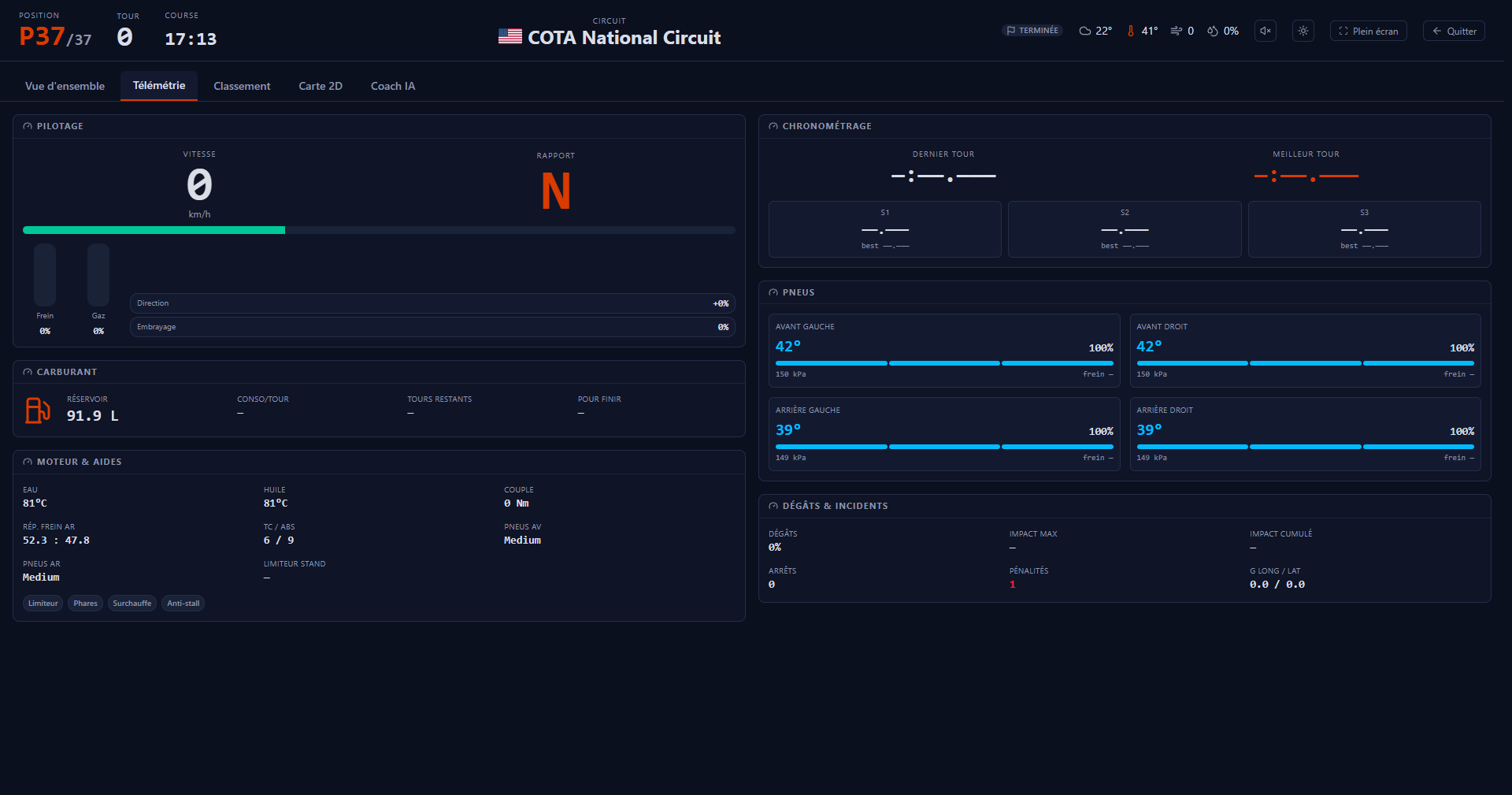Click the Conso/Tour label
This screenshot has height=795, width=1512.
263,399
